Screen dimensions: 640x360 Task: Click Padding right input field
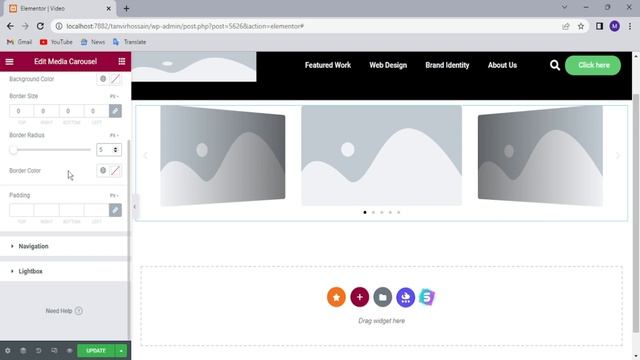pyautogui.click(x=47, y=210)
